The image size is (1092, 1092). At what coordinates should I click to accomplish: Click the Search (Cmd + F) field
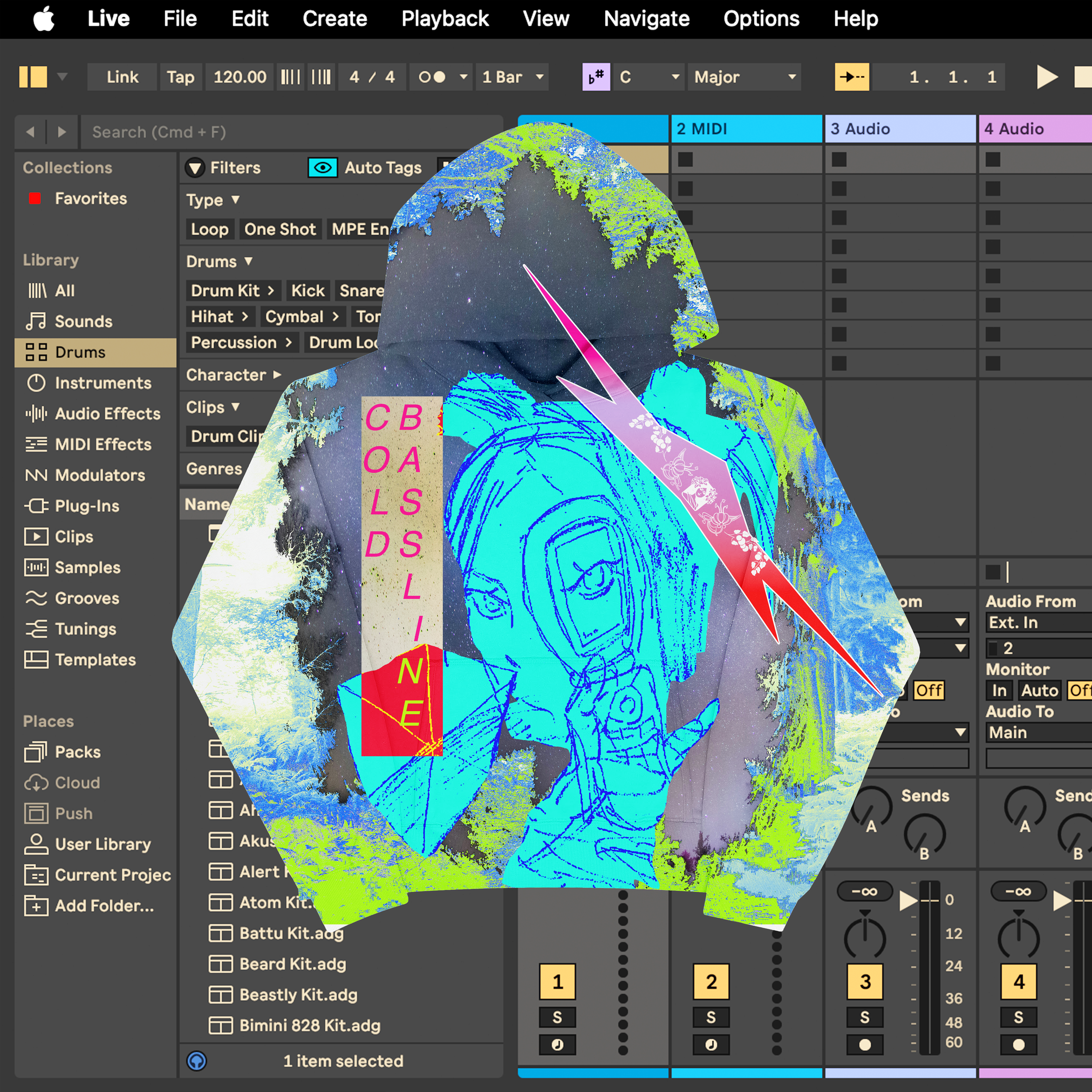click(x=292, y=132)
